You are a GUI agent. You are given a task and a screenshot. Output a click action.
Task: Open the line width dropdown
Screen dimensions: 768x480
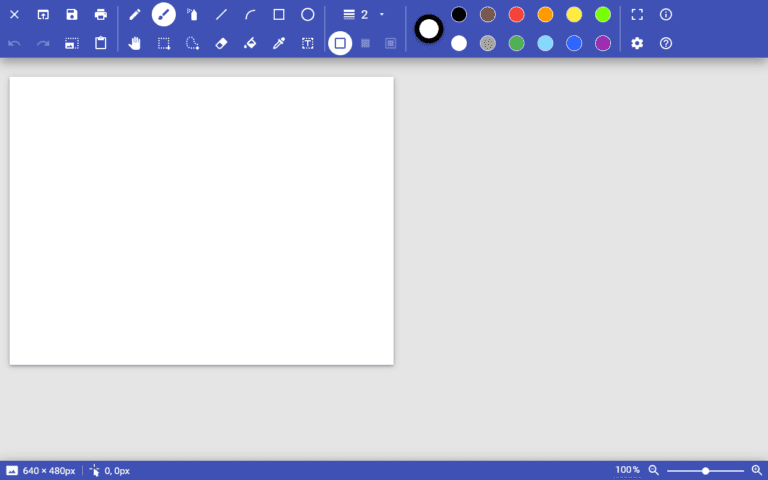tap(364, 15)
